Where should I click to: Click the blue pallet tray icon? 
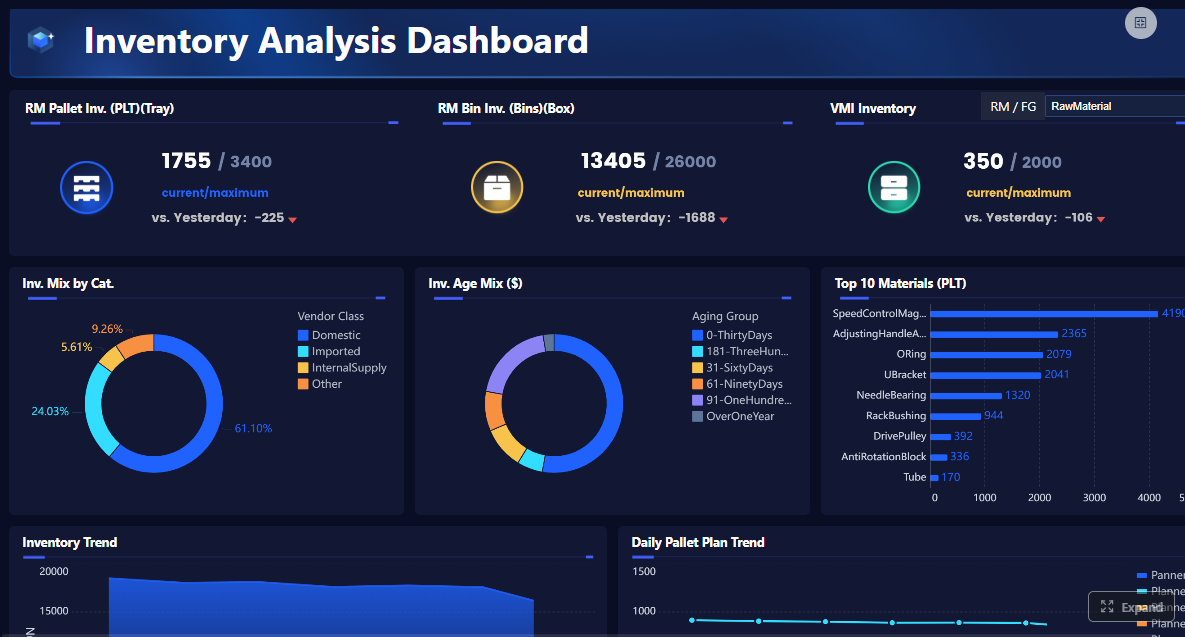pyautogui.click(x=86, y=187)
